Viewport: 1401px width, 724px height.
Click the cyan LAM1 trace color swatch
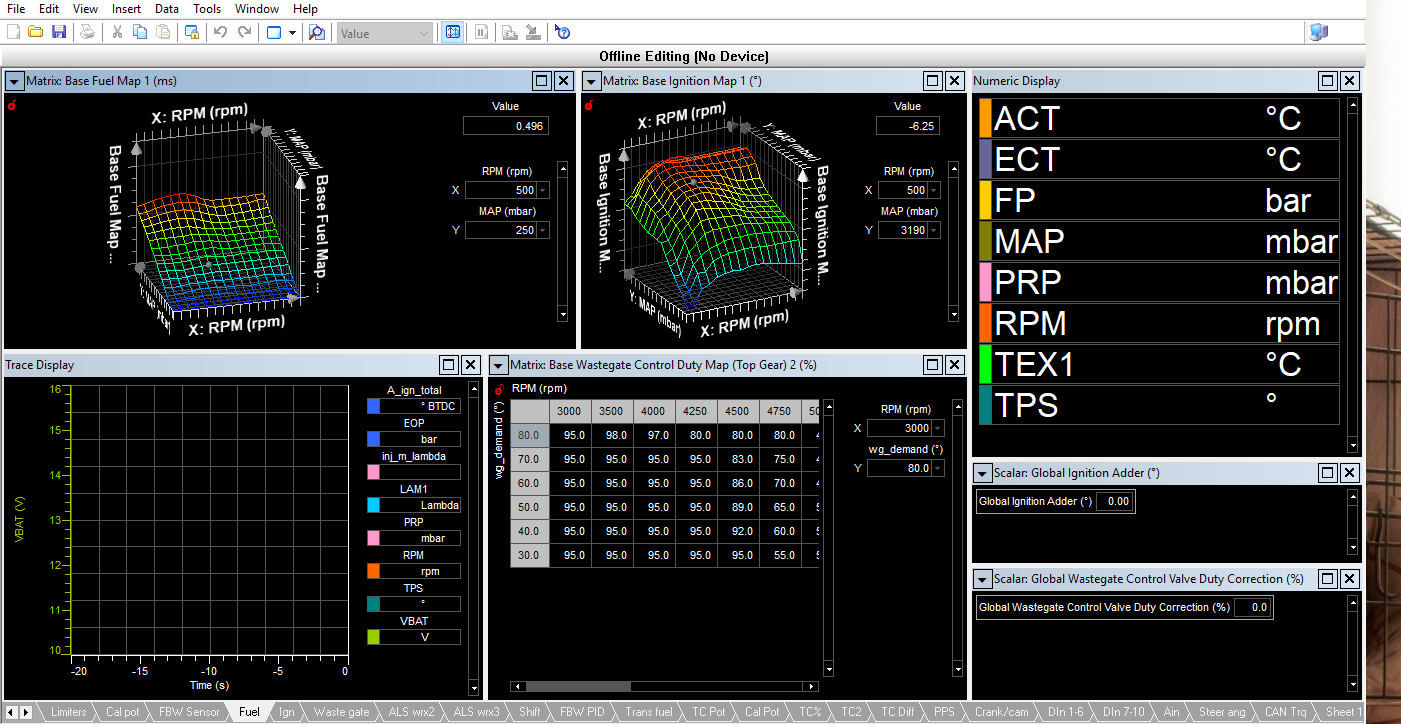click(375, 505)
